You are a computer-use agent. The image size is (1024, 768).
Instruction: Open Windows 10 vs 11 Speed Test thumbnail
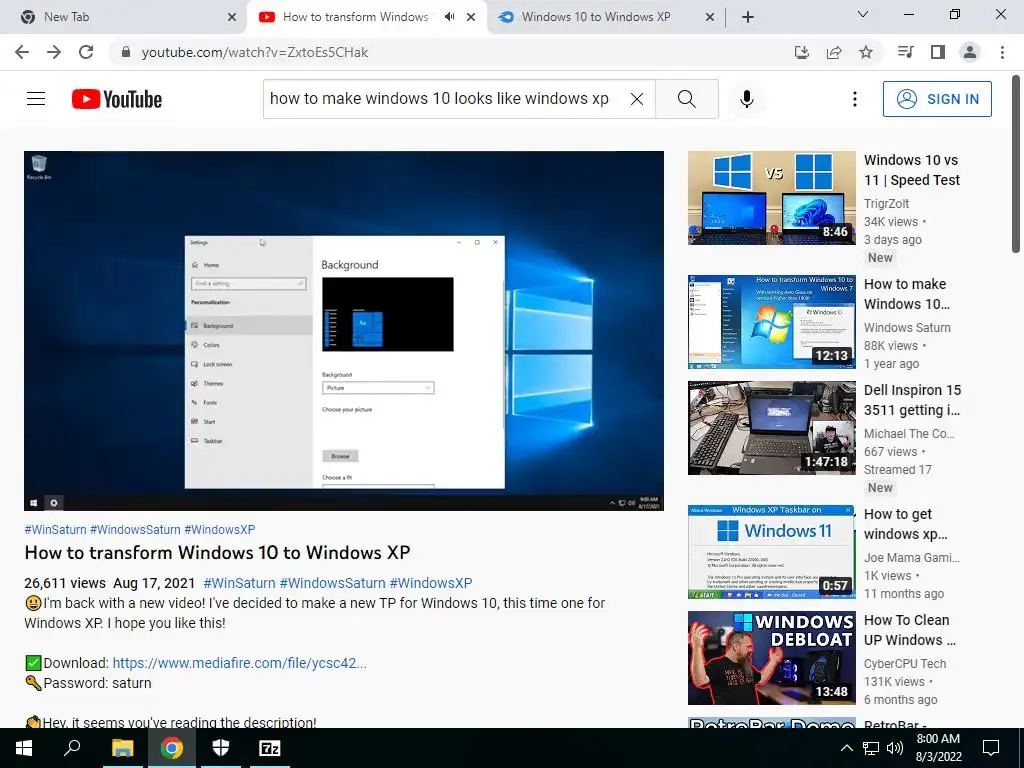pos(771,198)
